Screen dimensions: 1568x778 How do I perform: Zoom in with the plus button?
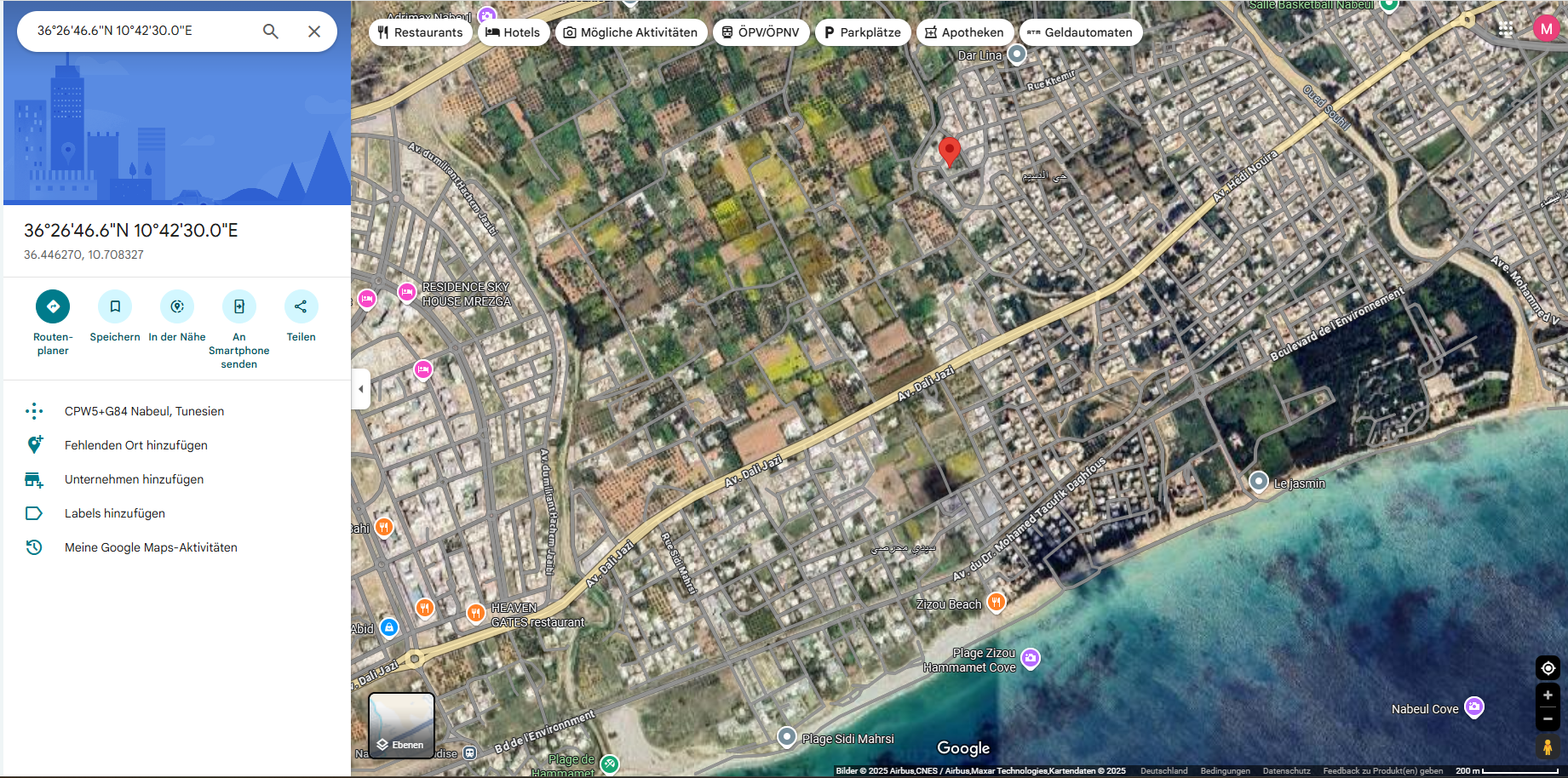click(x=1548, y=695)
